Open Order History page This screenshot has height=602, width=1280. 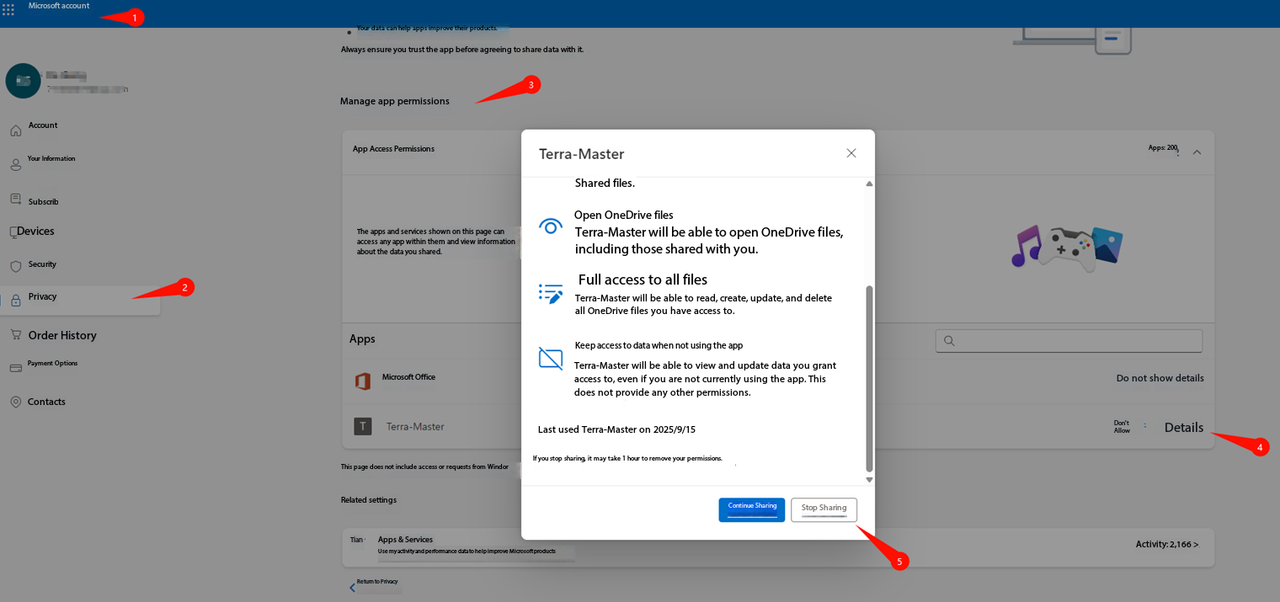(62, 335)
